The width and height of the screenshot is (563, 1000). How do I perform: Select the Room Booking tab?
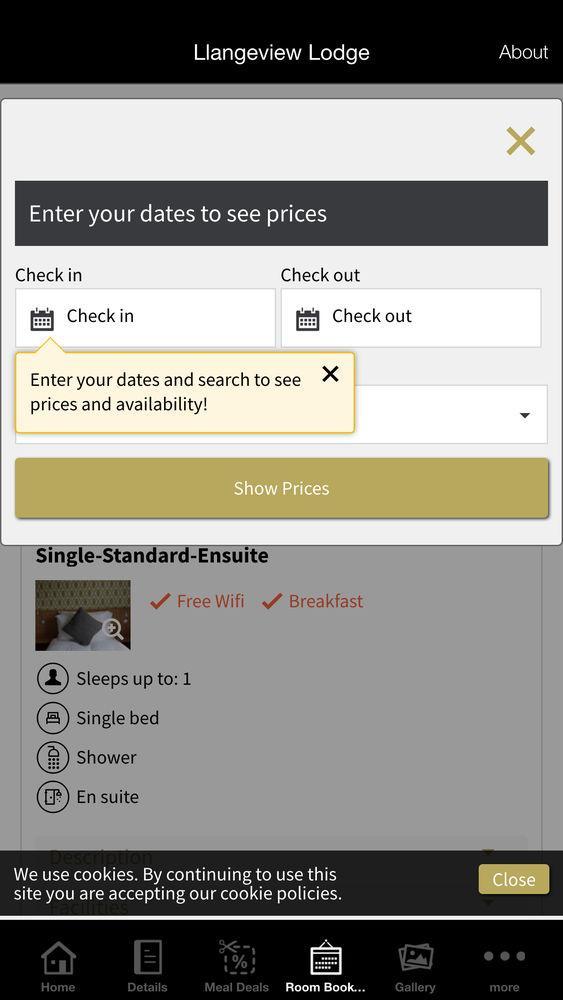point(325,966)
